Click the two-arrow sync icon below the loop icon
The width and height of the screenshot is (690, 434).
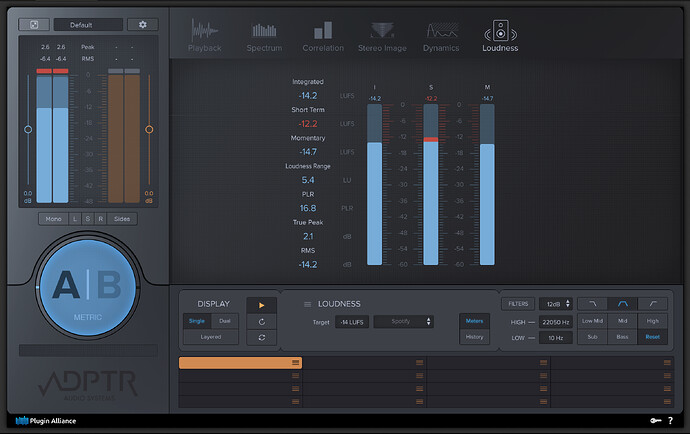click(261, 338)
